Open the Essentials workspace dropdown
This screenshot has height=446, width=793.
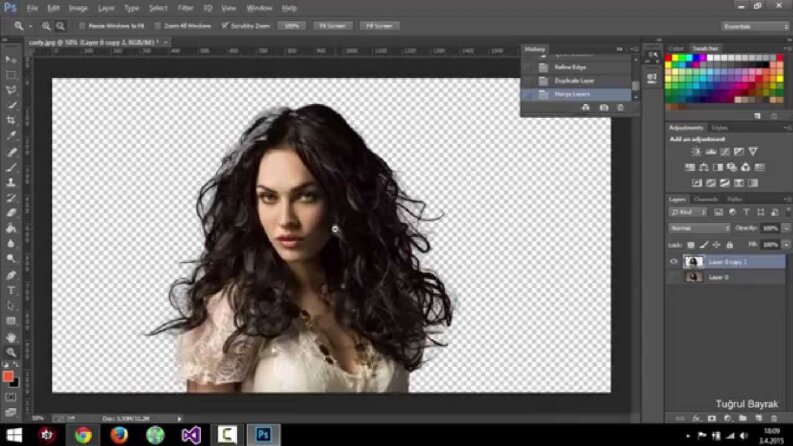click(x=754, y=26)
